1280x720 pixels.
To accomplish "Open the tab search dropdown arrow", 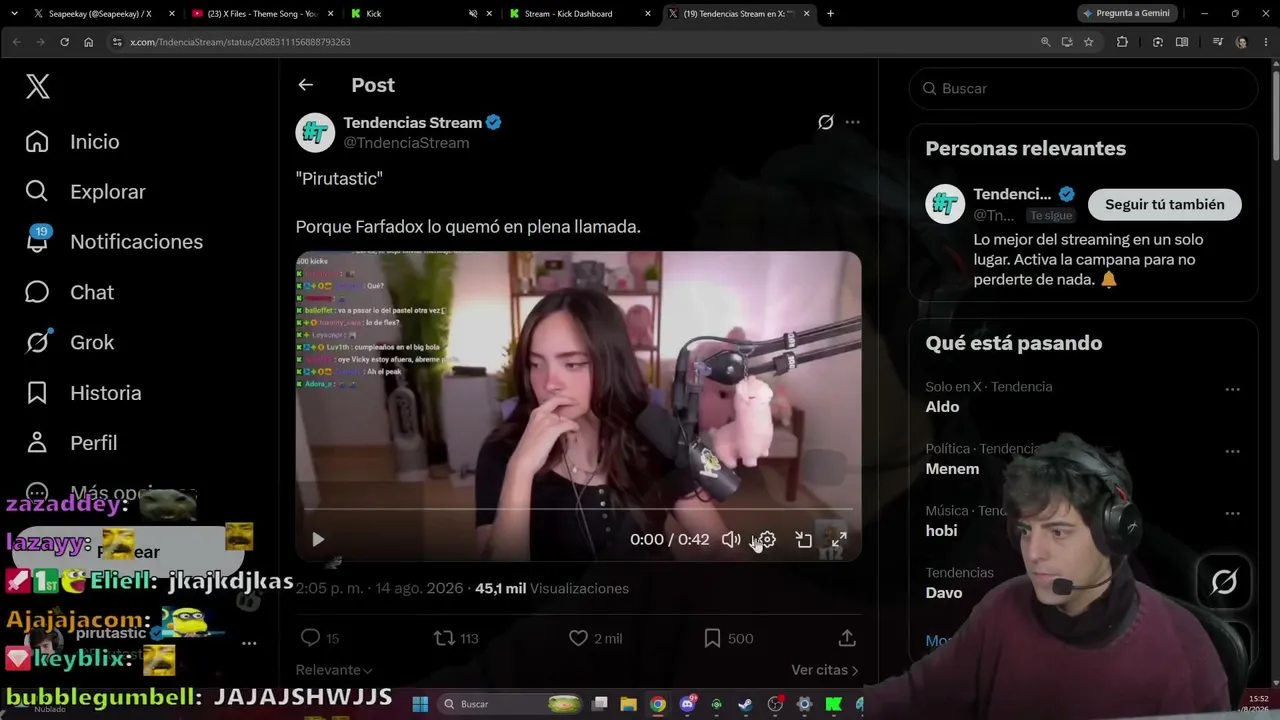I will coord(14,14).
